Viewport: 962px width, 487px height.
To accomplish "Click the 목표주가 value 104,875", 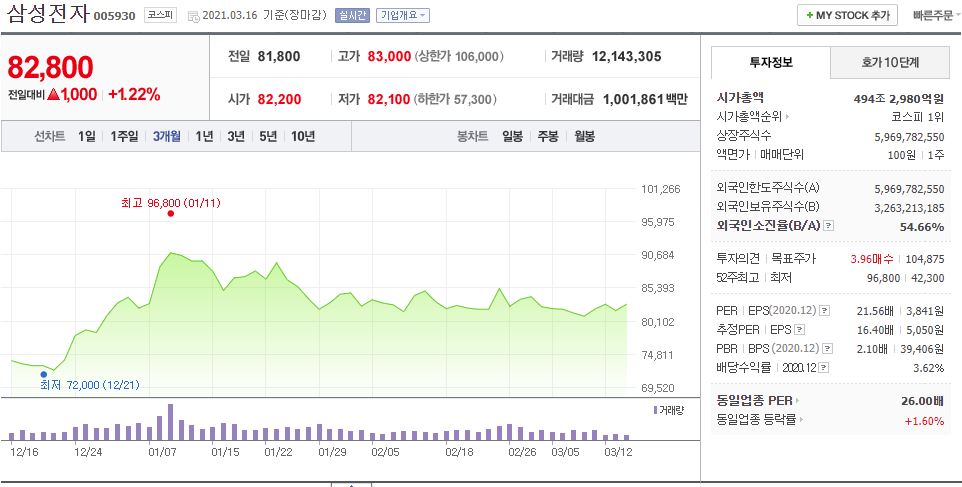I will click(925, 259).
